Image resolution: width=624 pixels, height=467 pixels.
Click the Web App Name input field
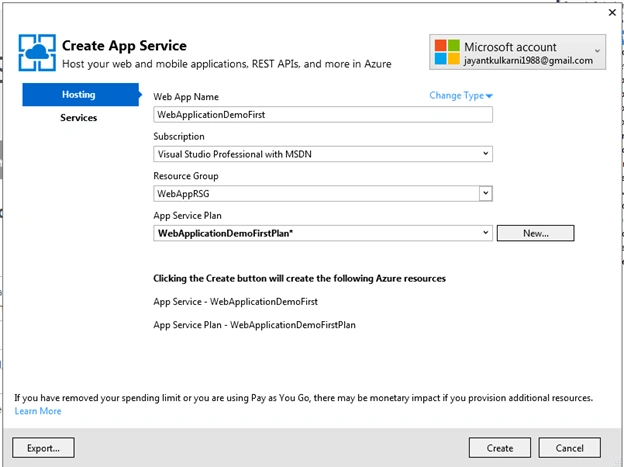[323, 115]
